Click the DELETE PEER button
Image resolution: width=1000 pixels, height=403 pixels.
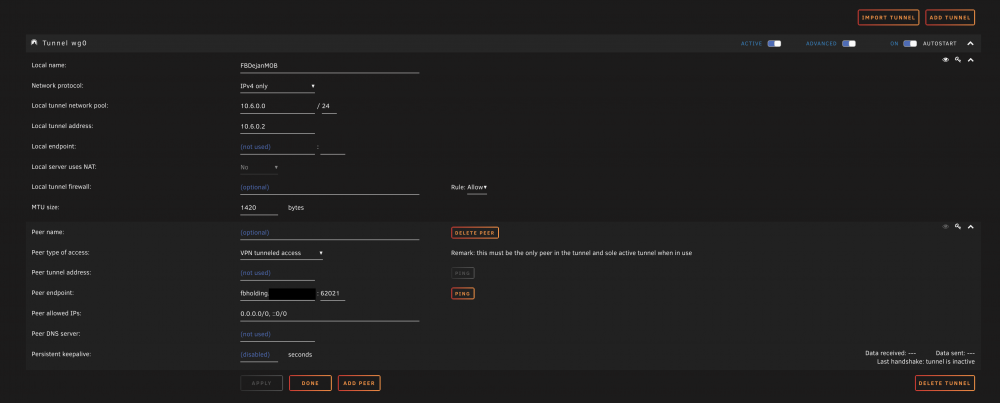pos(474,233)
